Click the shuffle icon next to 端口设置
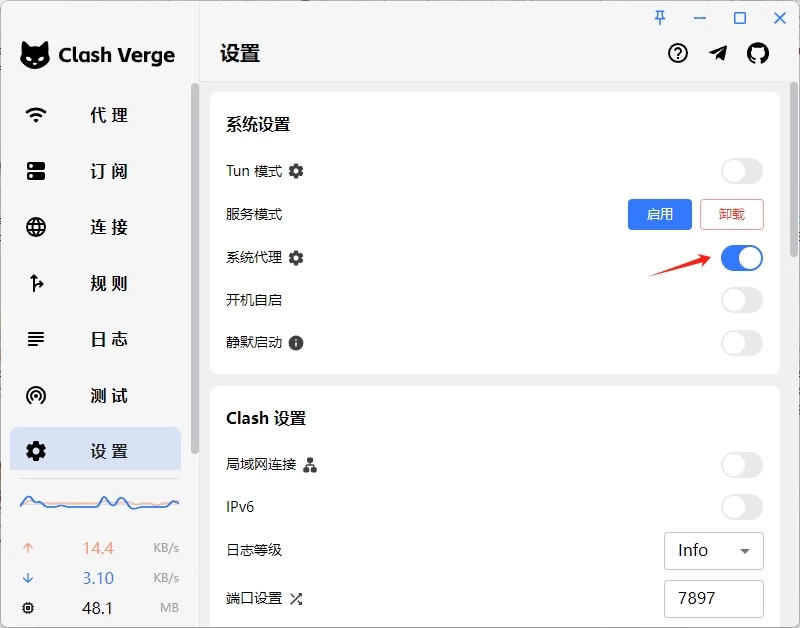 point(296,598)
